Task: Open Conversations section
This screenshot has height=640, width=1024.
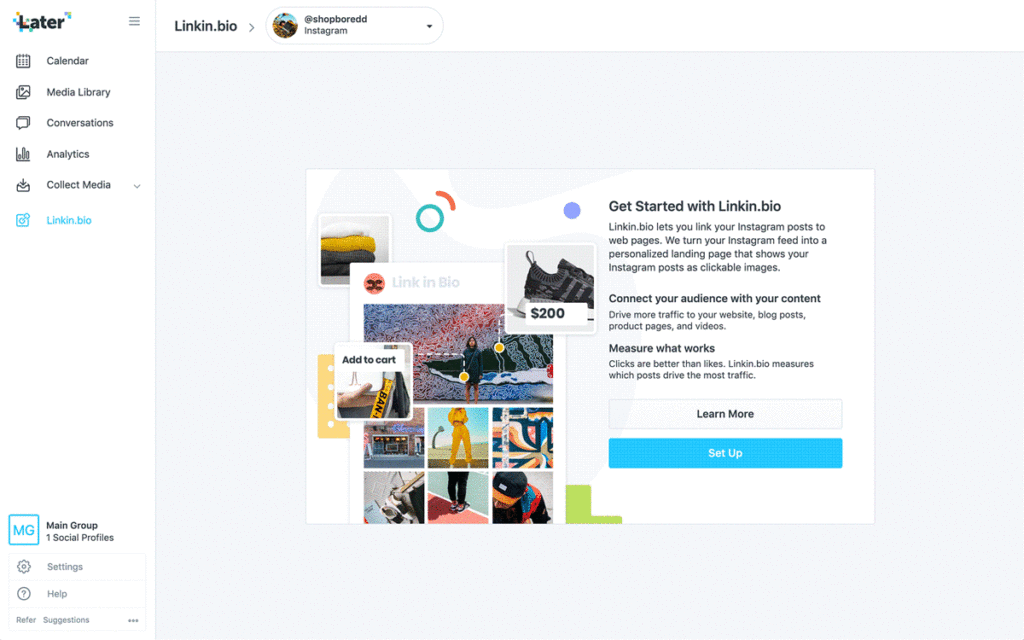Action: (x=80, y=123)
